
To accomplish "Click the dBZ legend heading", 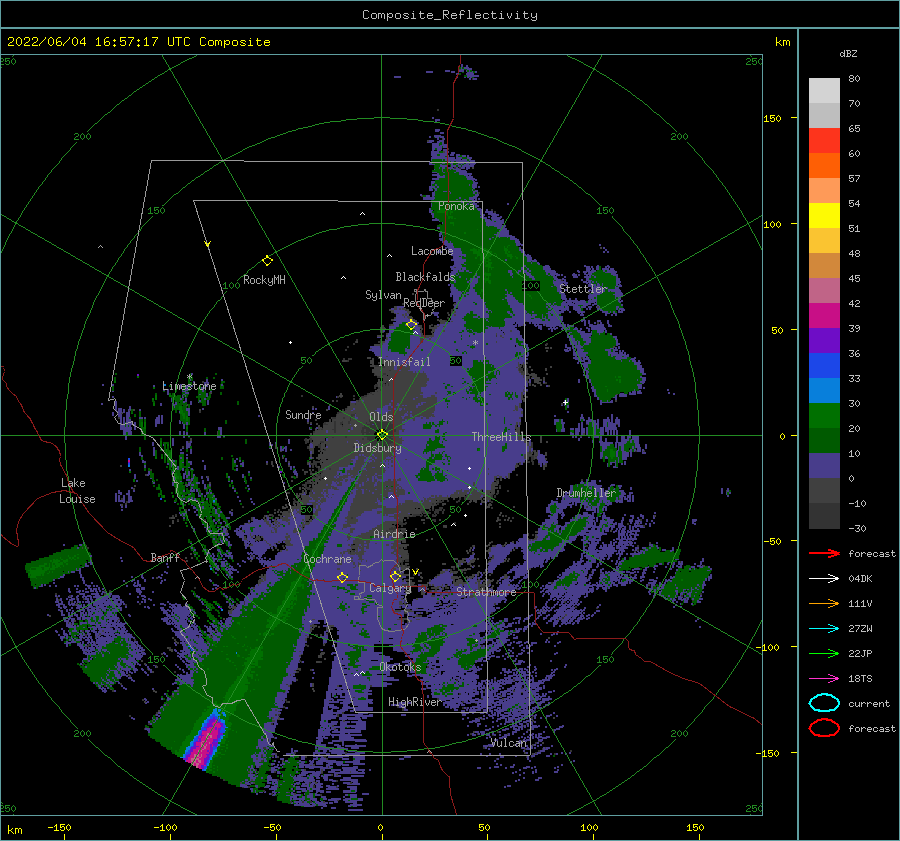I will click(848, 54).
